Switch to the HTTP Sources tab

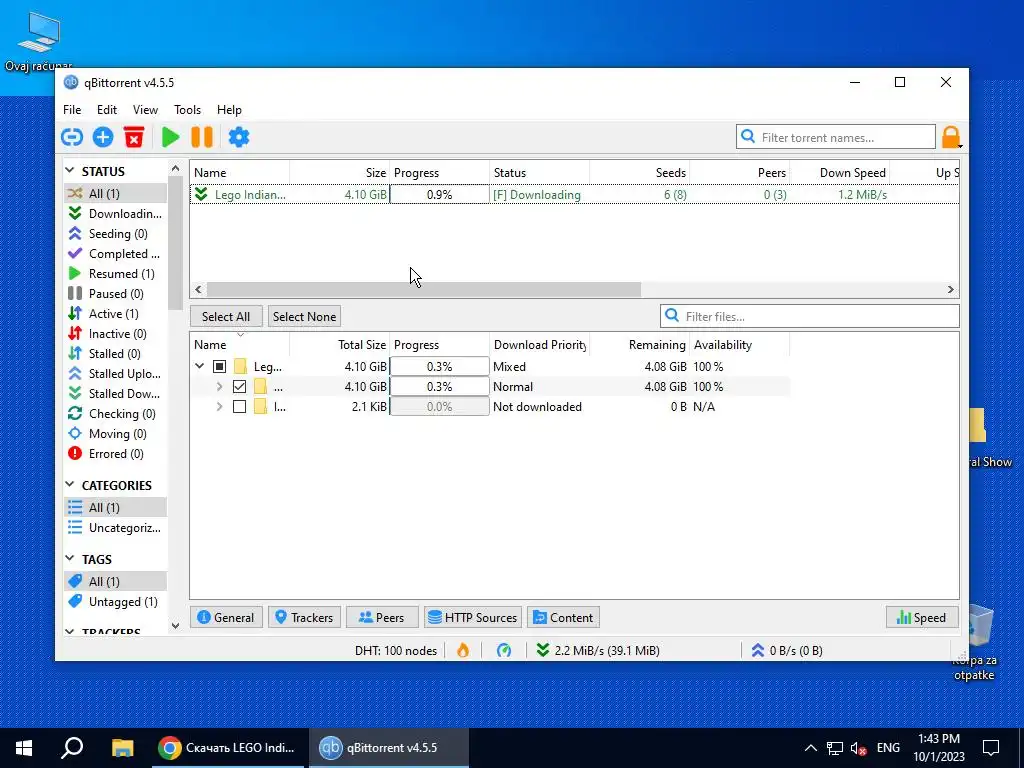[473, 617]
